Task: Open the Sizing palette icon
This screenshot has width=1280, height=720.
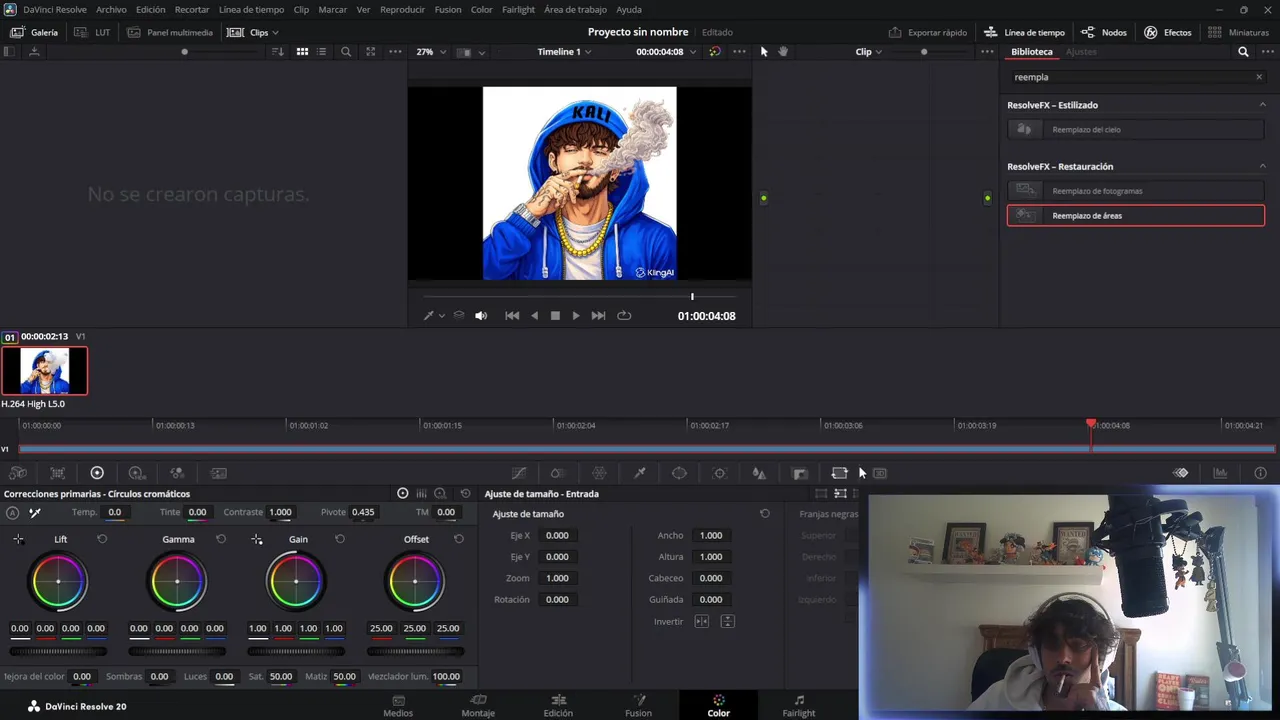Action: 839,473
